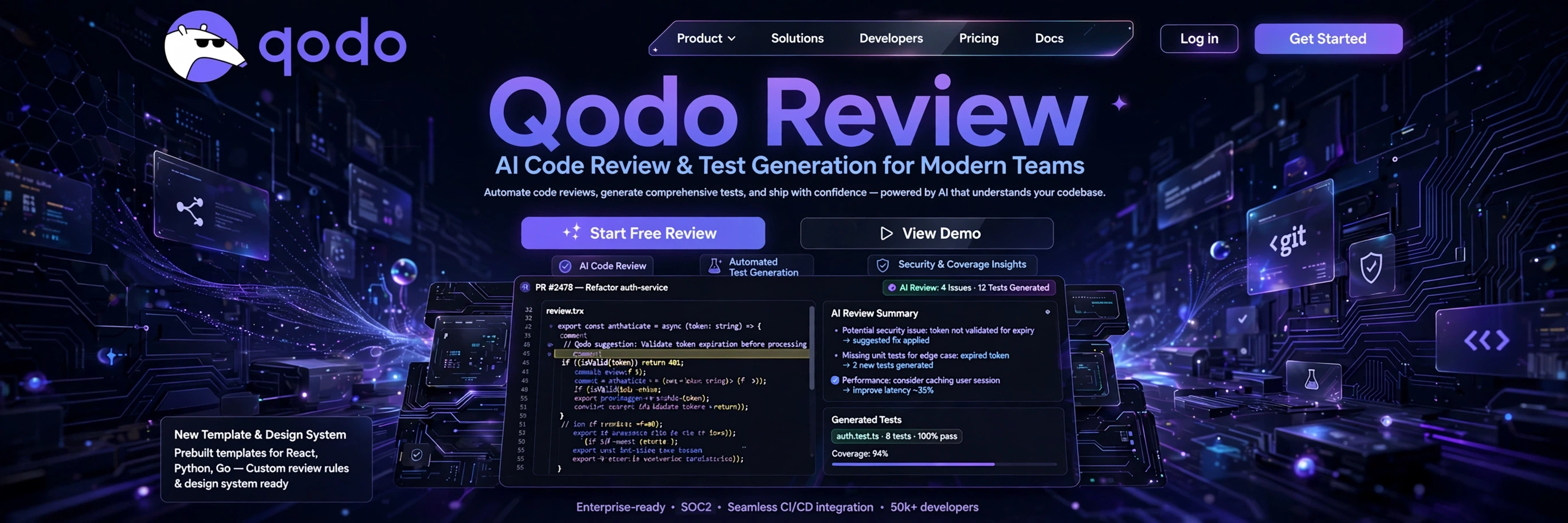
Task: Click the Start Free Review button
Action: pyautogui.click(x=643, y=233)
